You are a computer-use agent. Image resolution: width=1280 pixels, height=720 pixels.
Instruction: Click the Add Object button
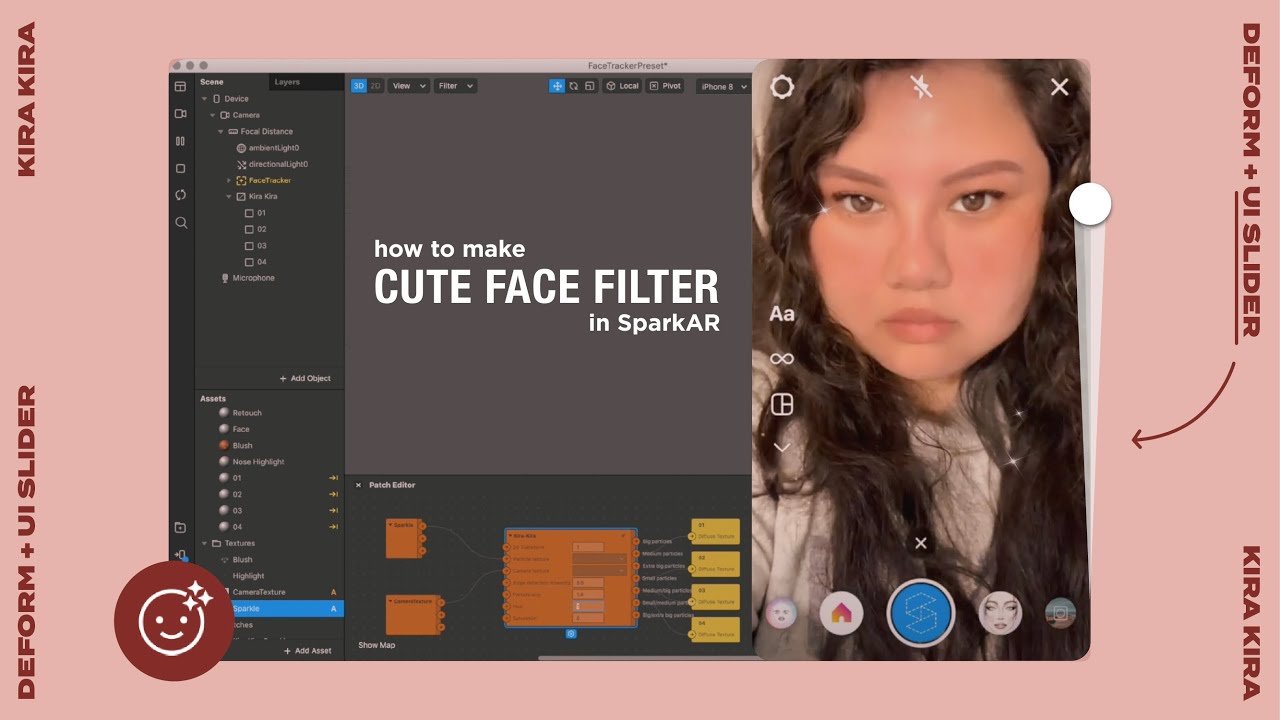coord(305,378)
